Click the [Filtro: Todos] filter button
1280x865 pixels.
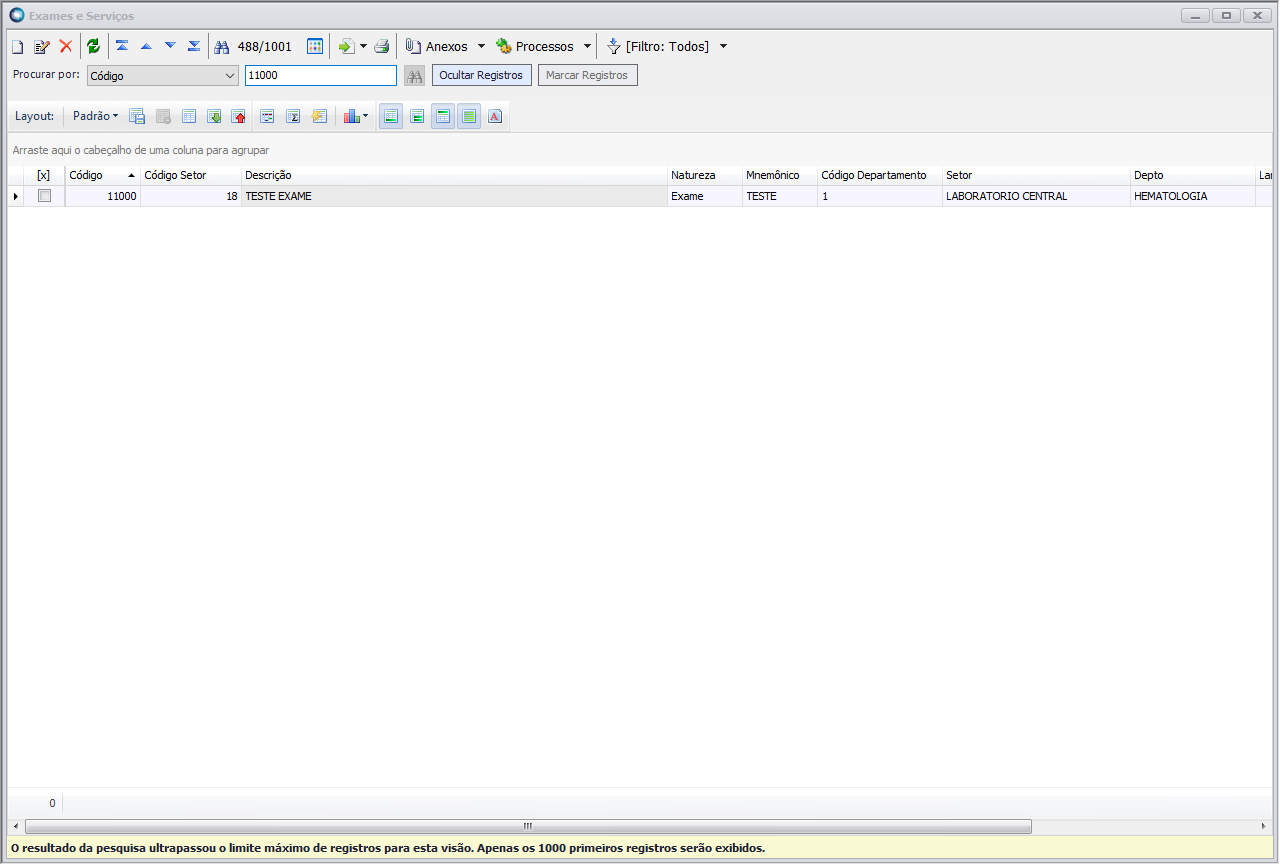pyautogui.click(x=658, y=47)
